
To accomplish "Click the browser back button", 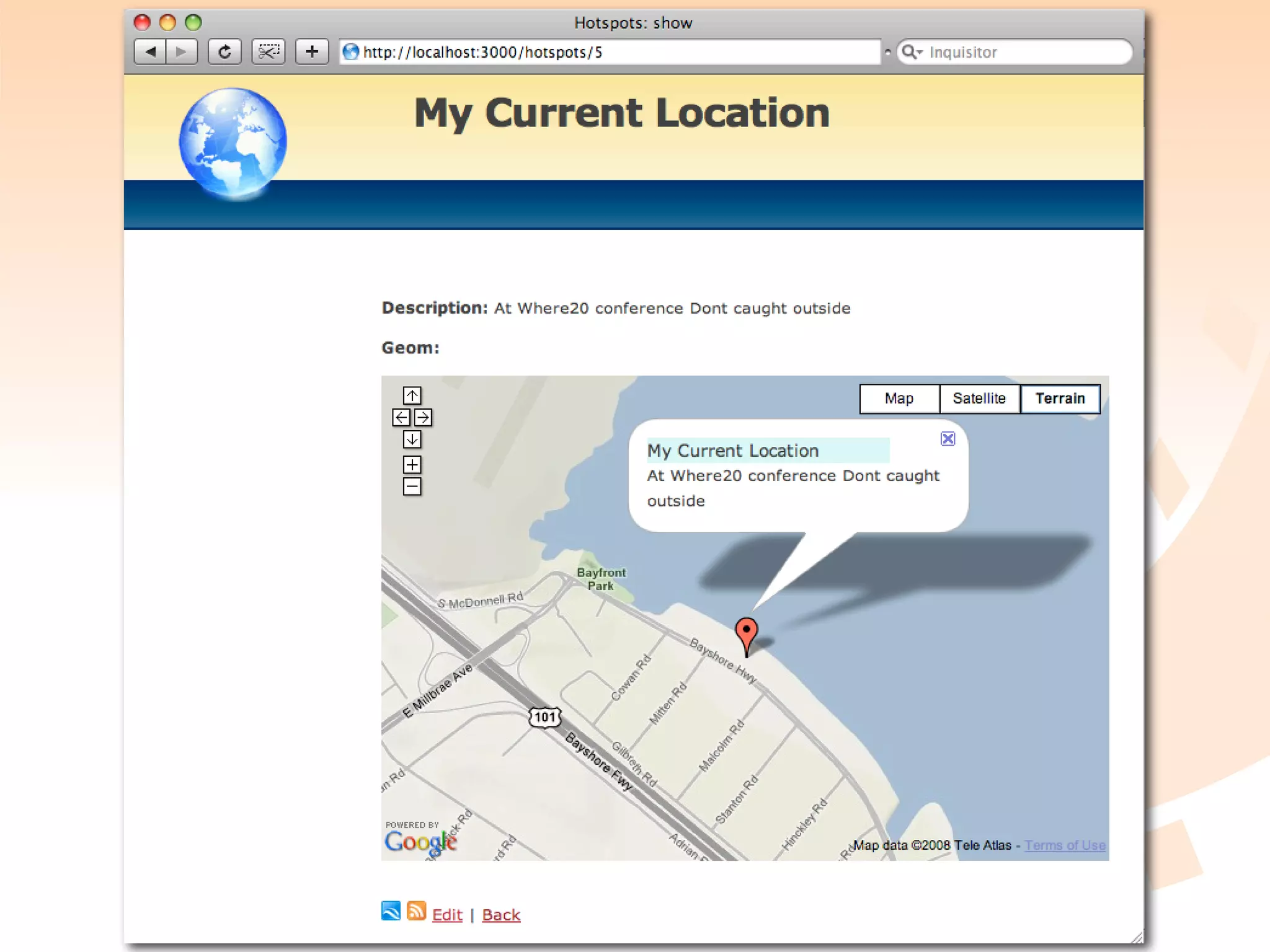I will (x=150, y=52).
